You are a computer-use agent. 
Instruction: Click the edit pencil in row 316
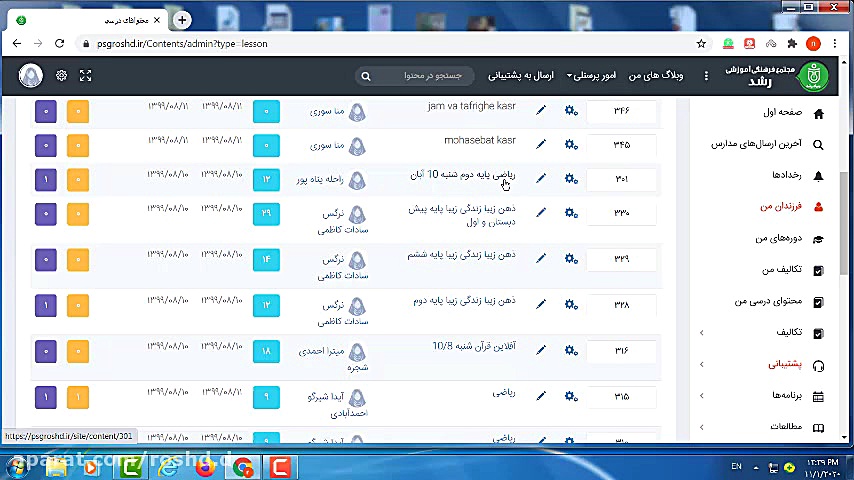(x=541, y=350)
